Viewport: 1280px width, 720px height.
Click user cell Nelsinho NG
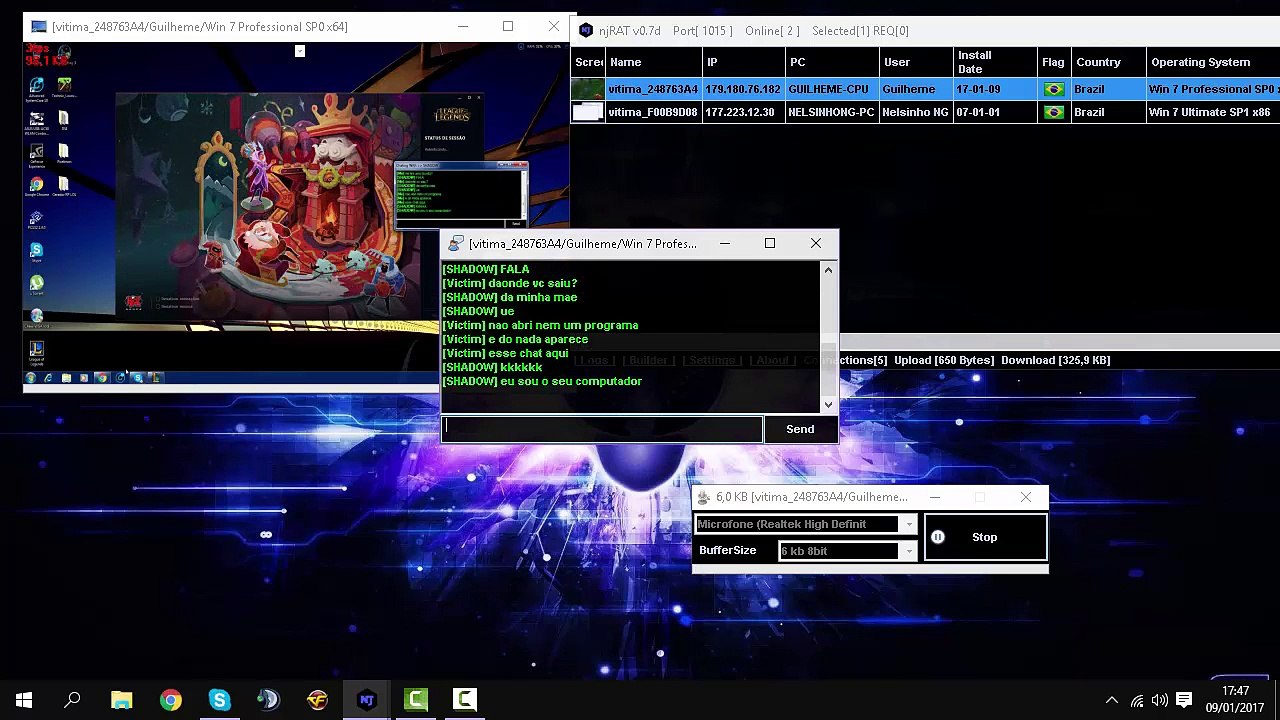click(x=915, y=112)
